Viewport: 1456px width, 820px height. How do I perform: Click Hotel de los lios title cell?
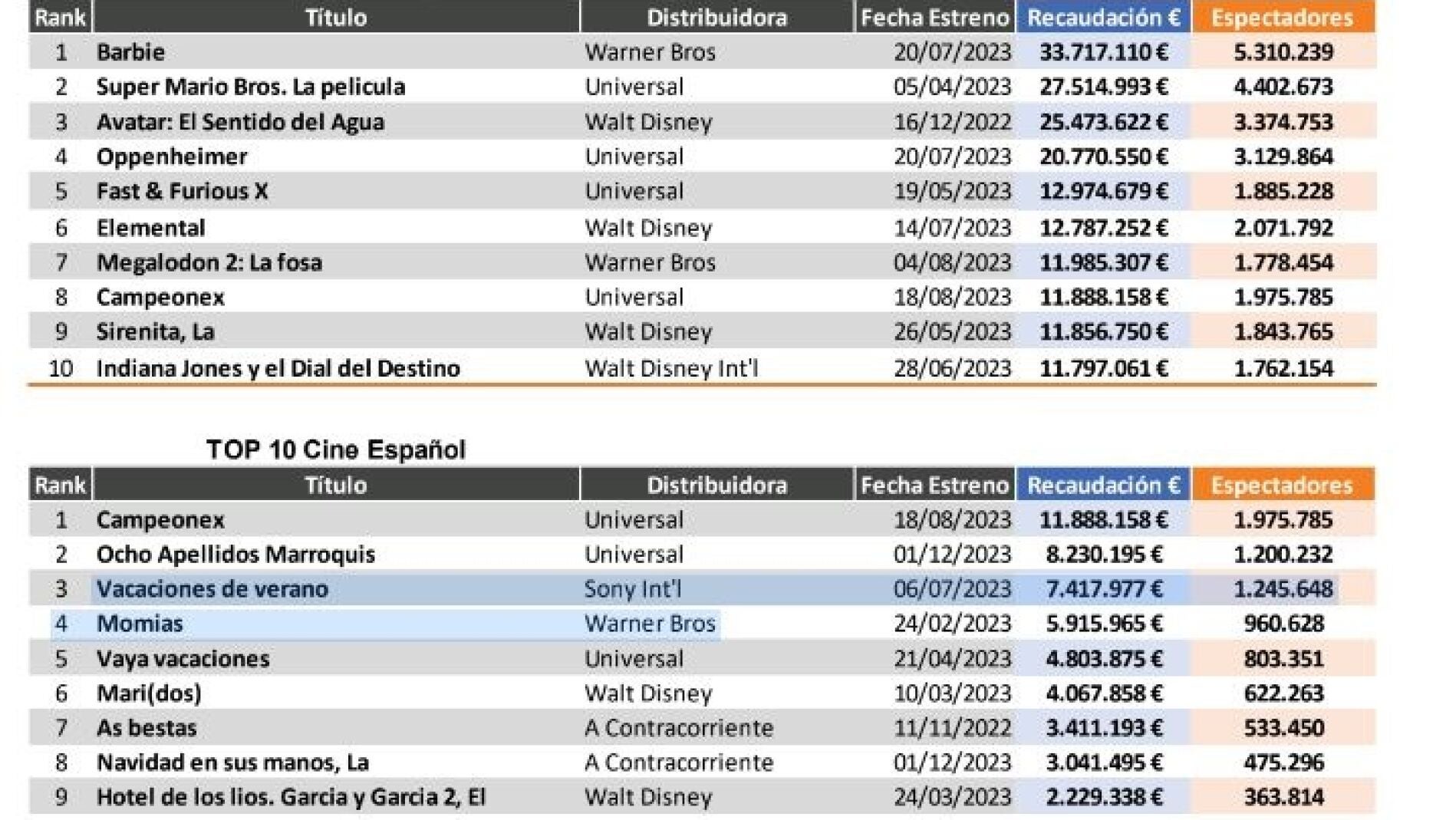click(291, 797)
